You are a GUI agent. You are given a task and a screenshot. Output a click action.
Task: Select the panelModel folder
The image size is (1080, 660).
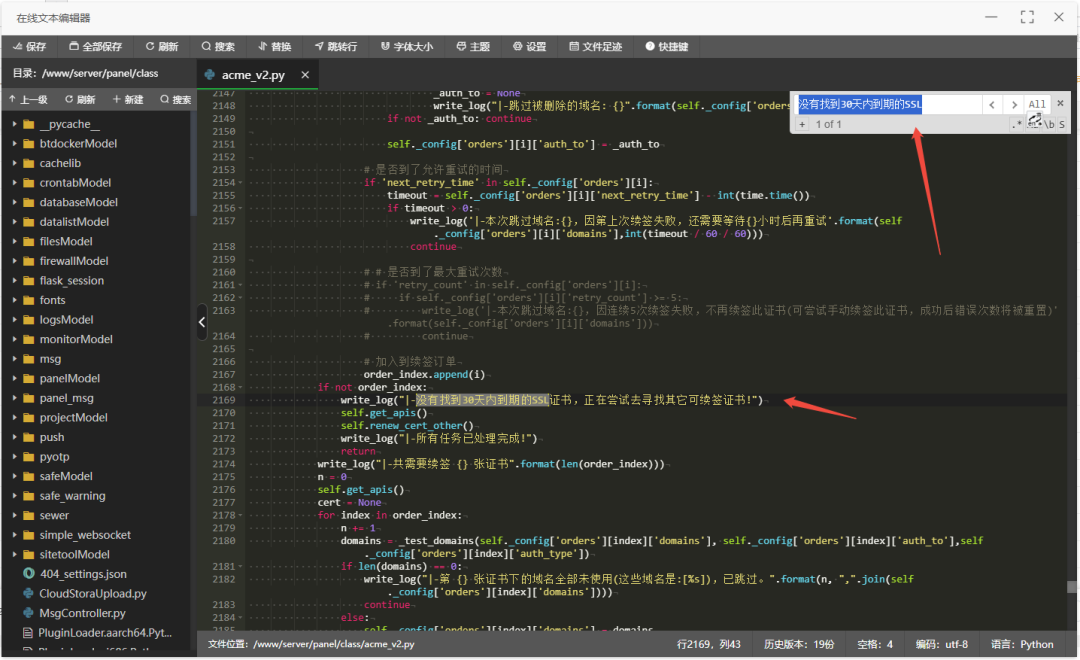click(x=70, y=378)
